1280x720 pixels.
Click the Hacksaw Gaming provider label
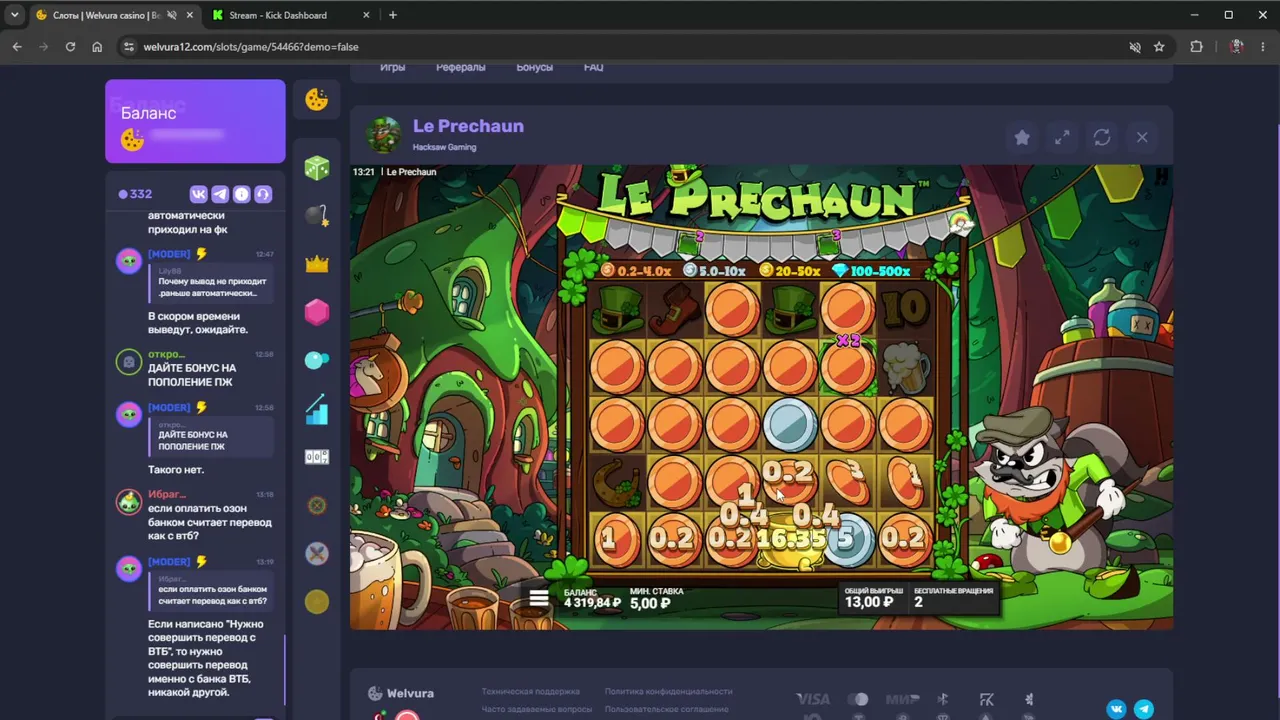coord(444,147)
